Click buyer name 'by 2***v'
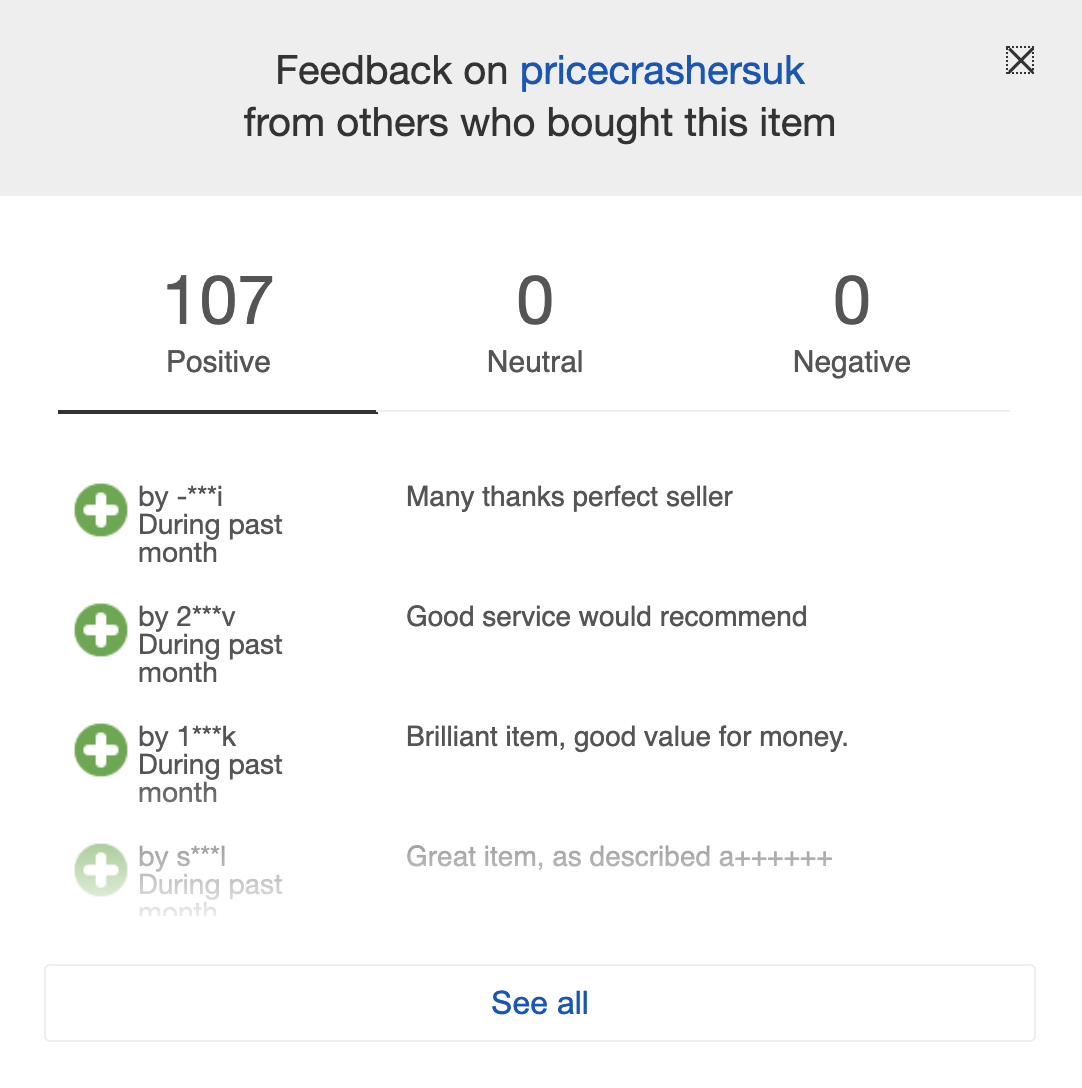The width and height of the screenshot is (1082, 1088). [187, 617]
